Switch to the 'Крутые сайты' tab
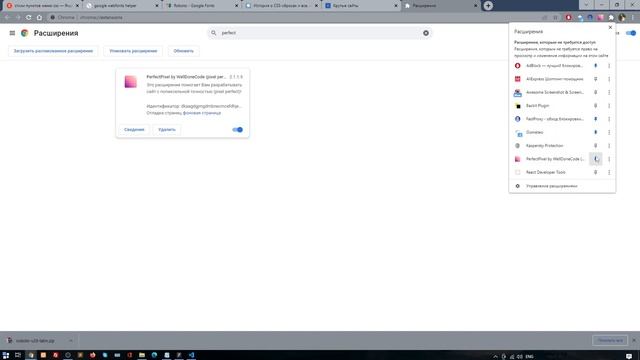 coord(361,6)
